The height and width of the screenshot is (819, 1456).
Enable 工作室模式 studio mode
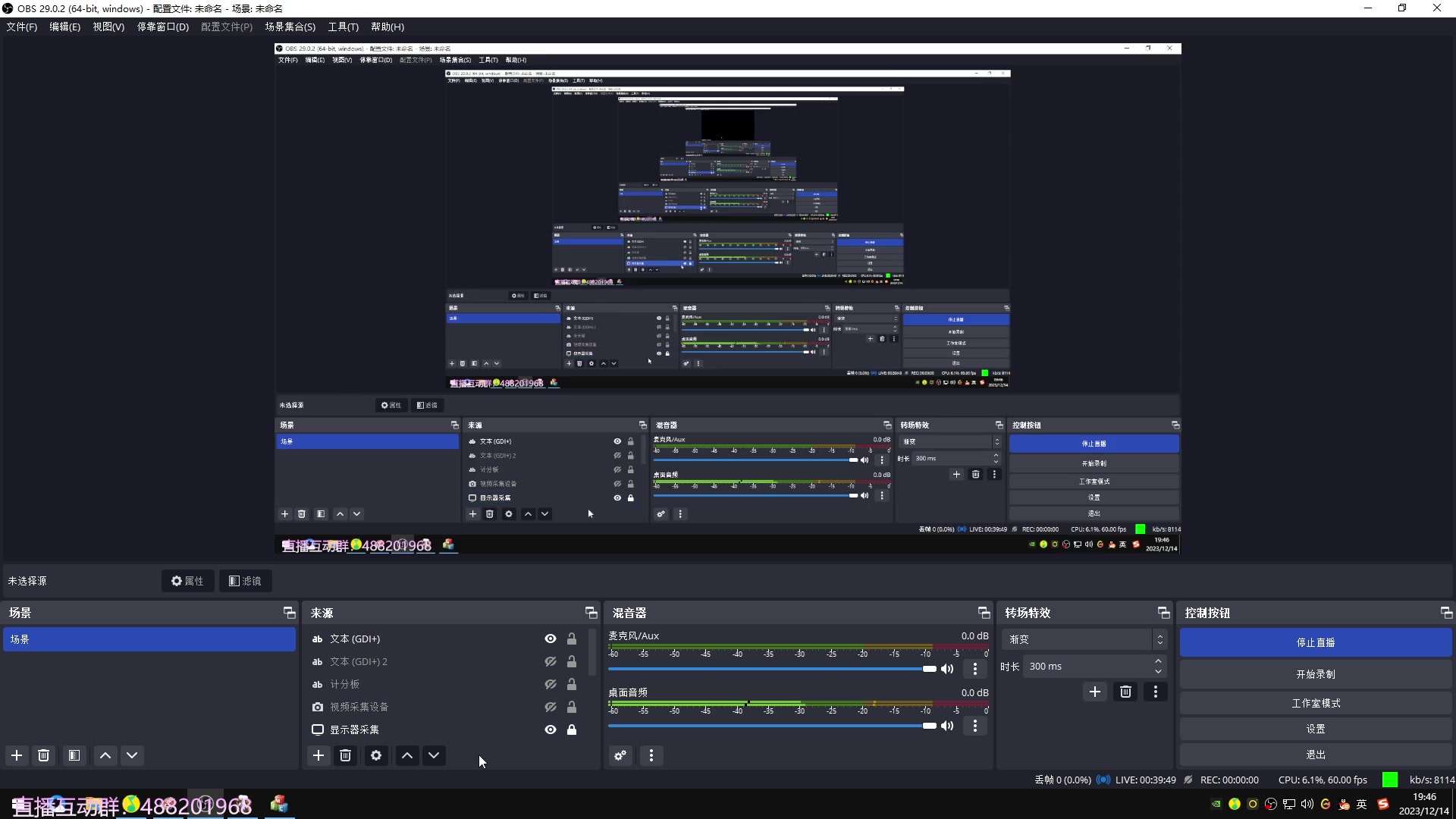(1316, 703)
